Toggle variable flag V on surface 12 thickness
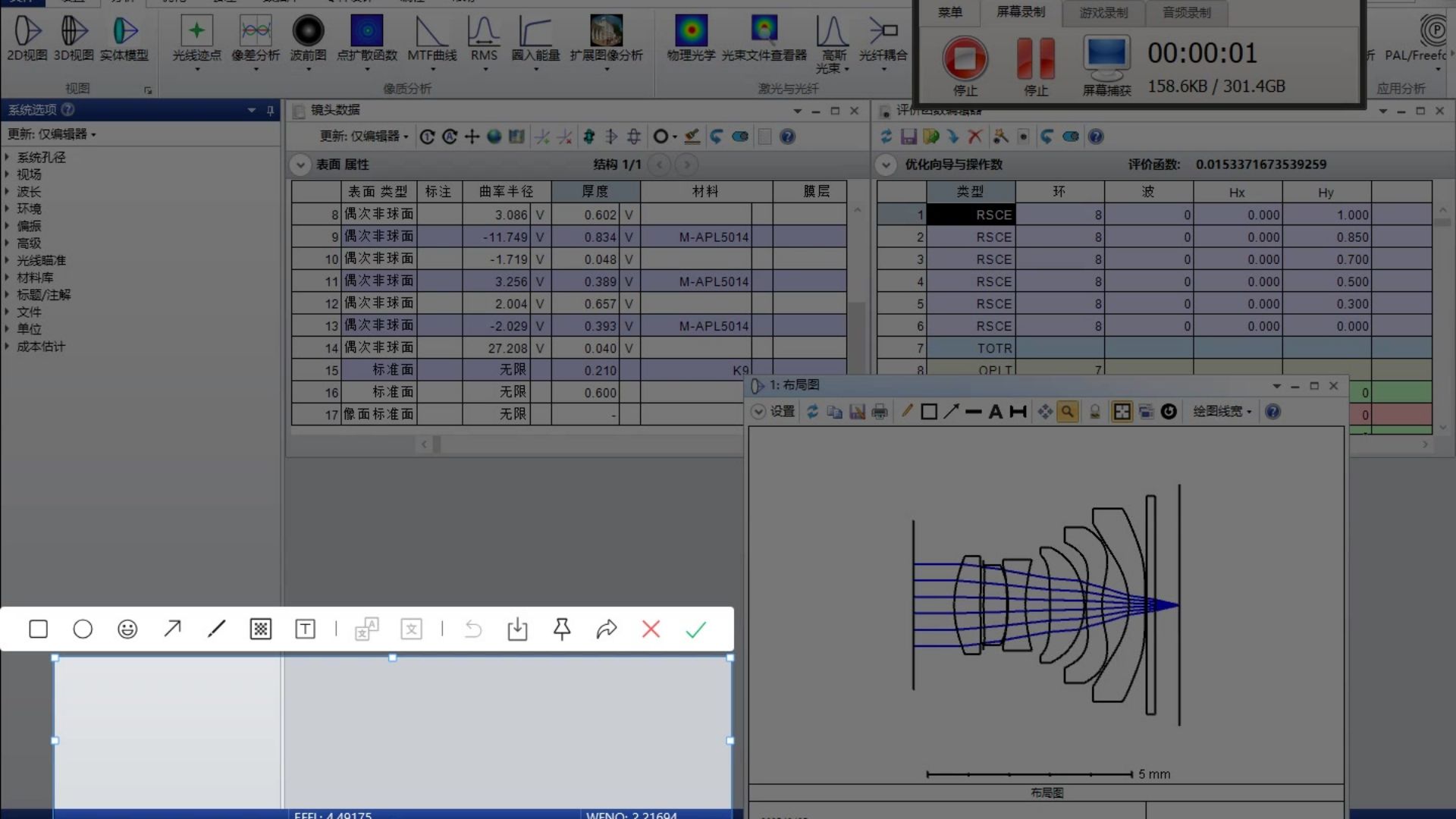The height and width of the screenshot is (819, 1456). pyautogui.click(x=629, y=304)
